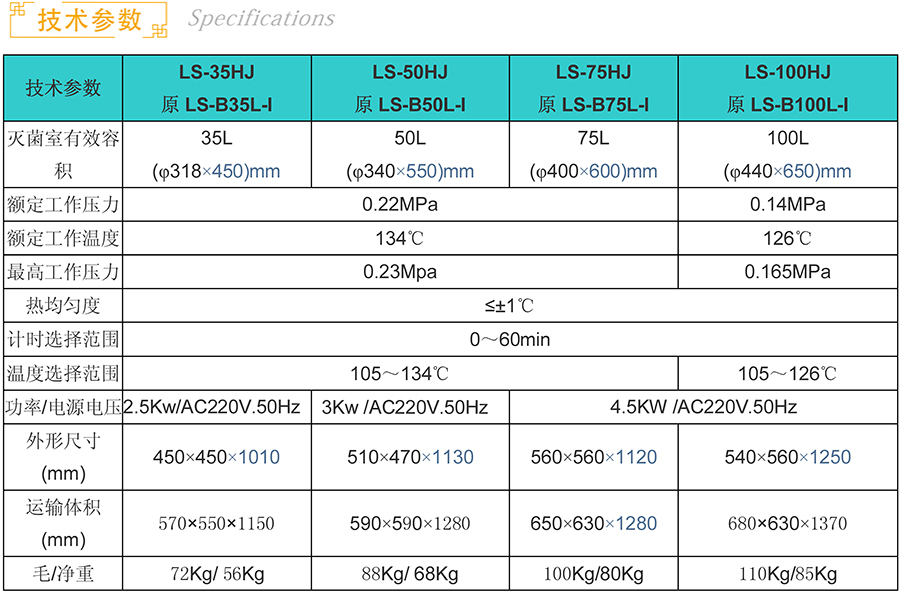The width and height of the screenshot is (900, 593).
Task: Select the 680×630×1370 transport volume cell
Action: (787, 523)
